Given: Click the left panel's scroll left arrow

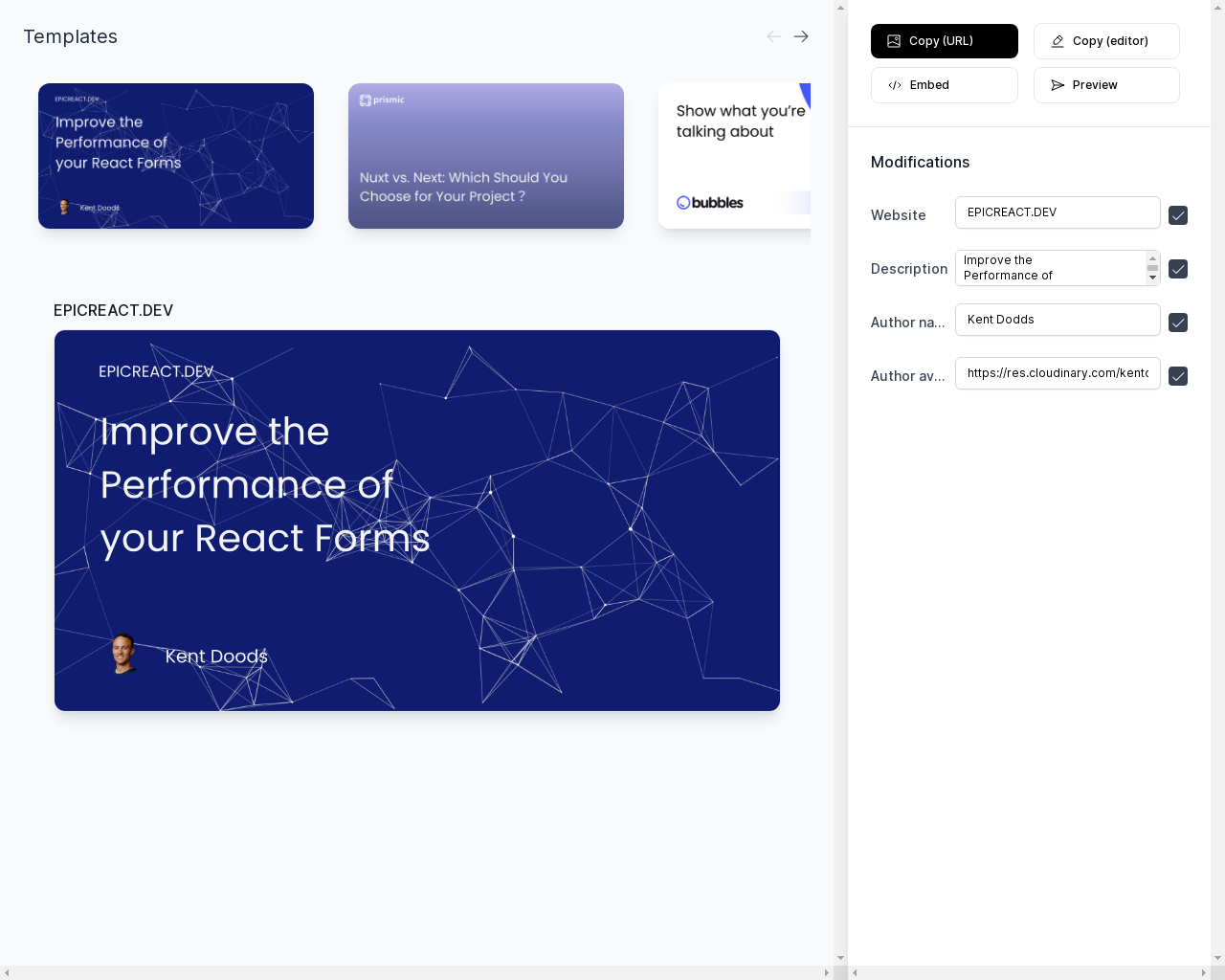Looking at the screenshot, I should pos(7,972).
